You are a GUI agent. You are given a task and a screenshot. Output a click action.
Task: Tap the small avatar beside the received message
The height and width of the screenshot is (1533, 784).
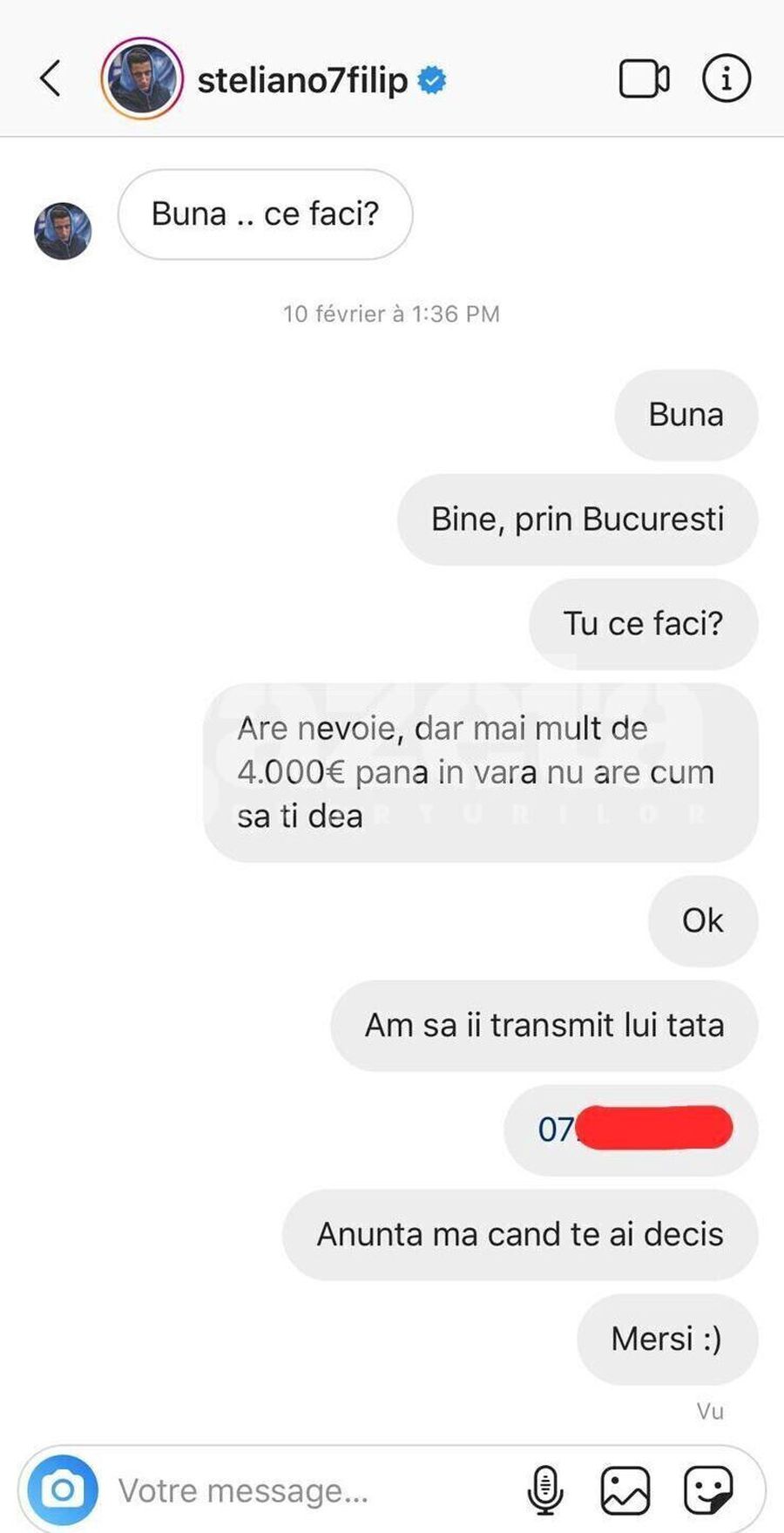63,231
